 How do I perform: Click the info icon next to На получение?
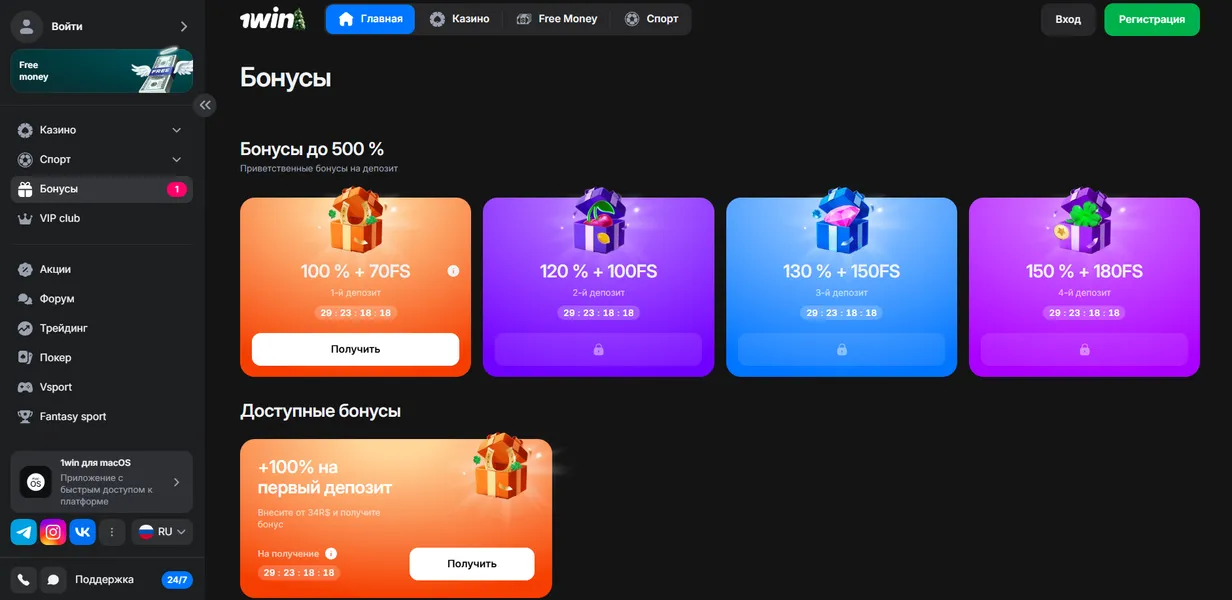331,553
